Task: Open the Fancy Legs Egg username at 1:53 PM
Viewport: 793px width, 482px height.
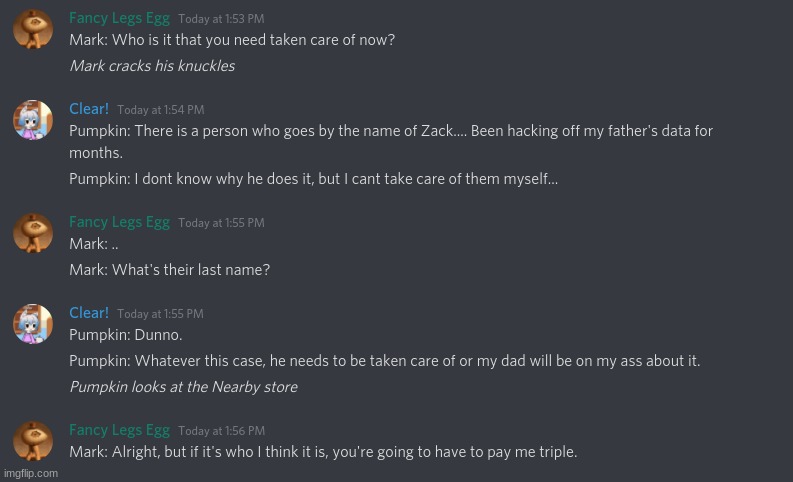Action: click(119, 18)
